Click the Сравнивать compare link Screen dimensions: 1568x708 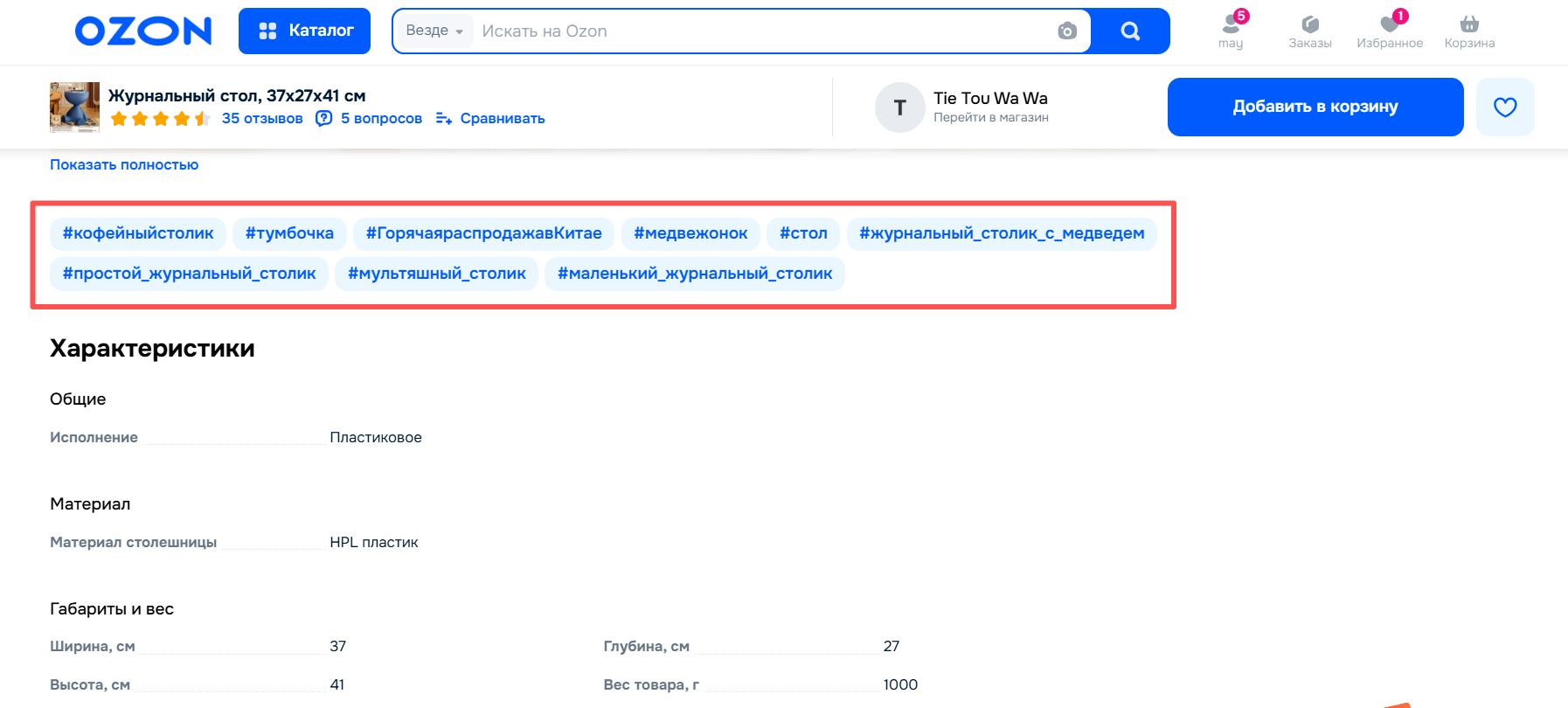pos(490,118)
